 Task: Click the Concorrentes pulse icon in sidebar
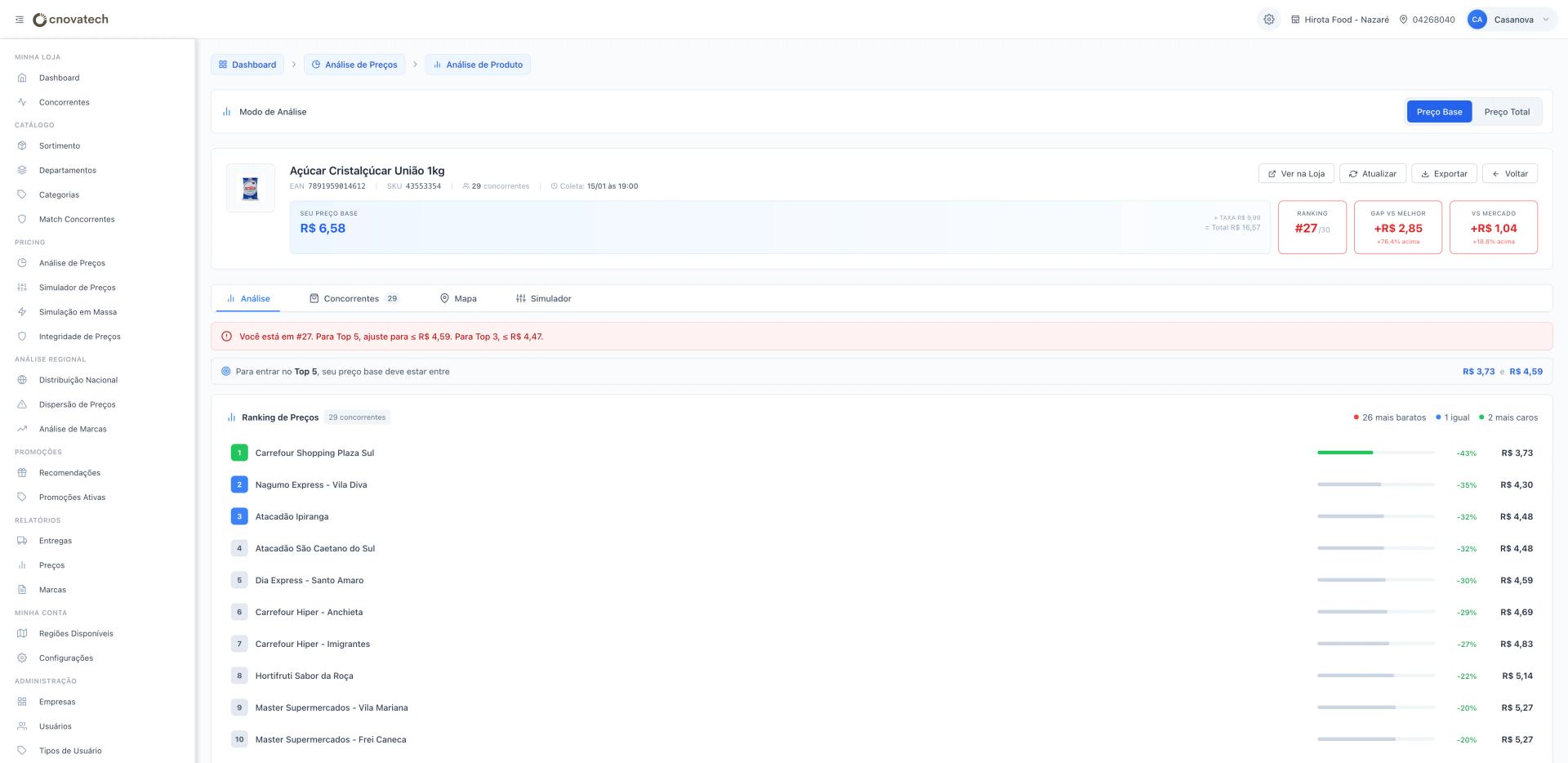click(22, 102)
